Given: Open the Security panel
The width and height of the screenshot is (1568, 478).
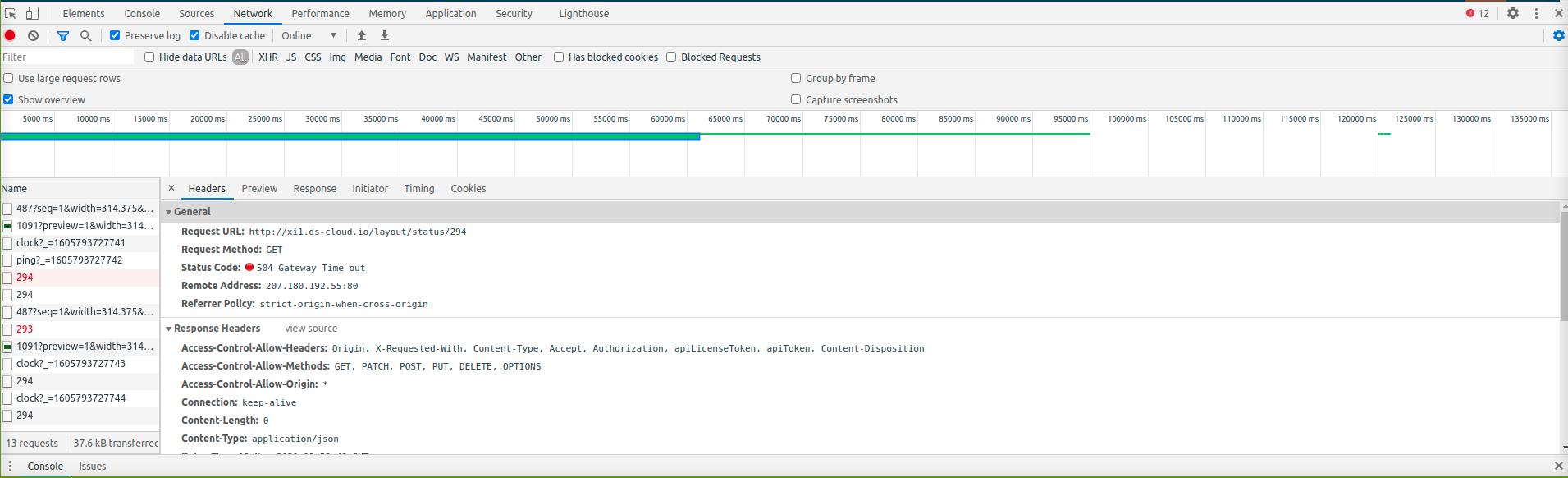Looking at the screenshot, I should [x=514, y=13].
